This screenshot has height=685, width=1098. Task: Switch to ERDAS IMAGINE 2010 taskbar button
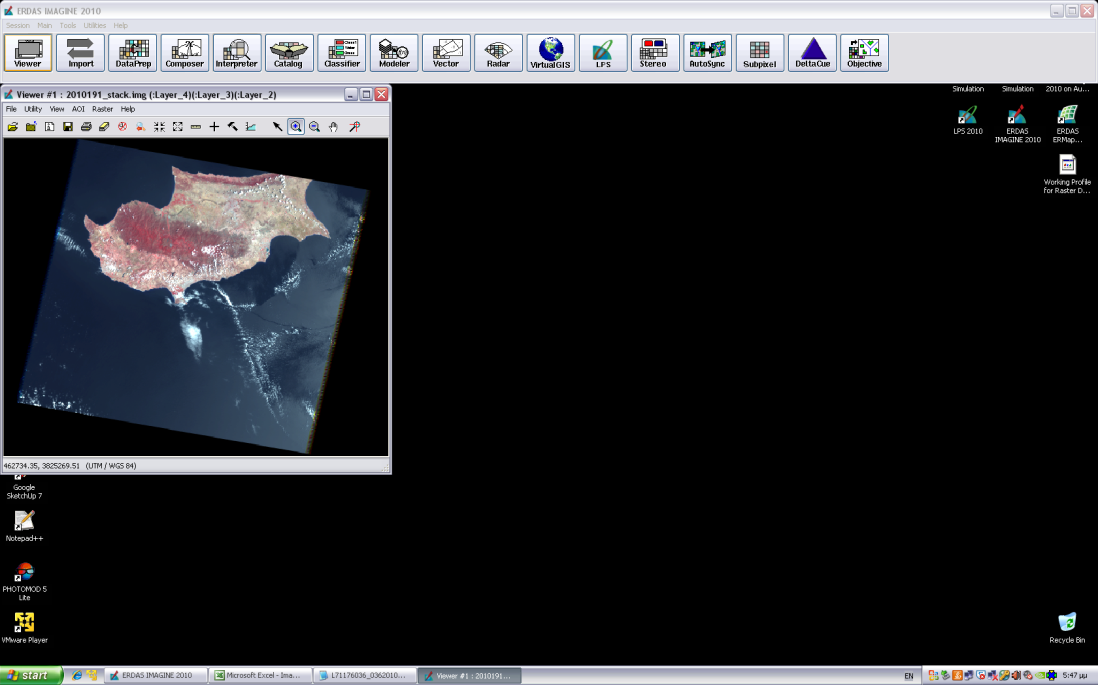157,675
